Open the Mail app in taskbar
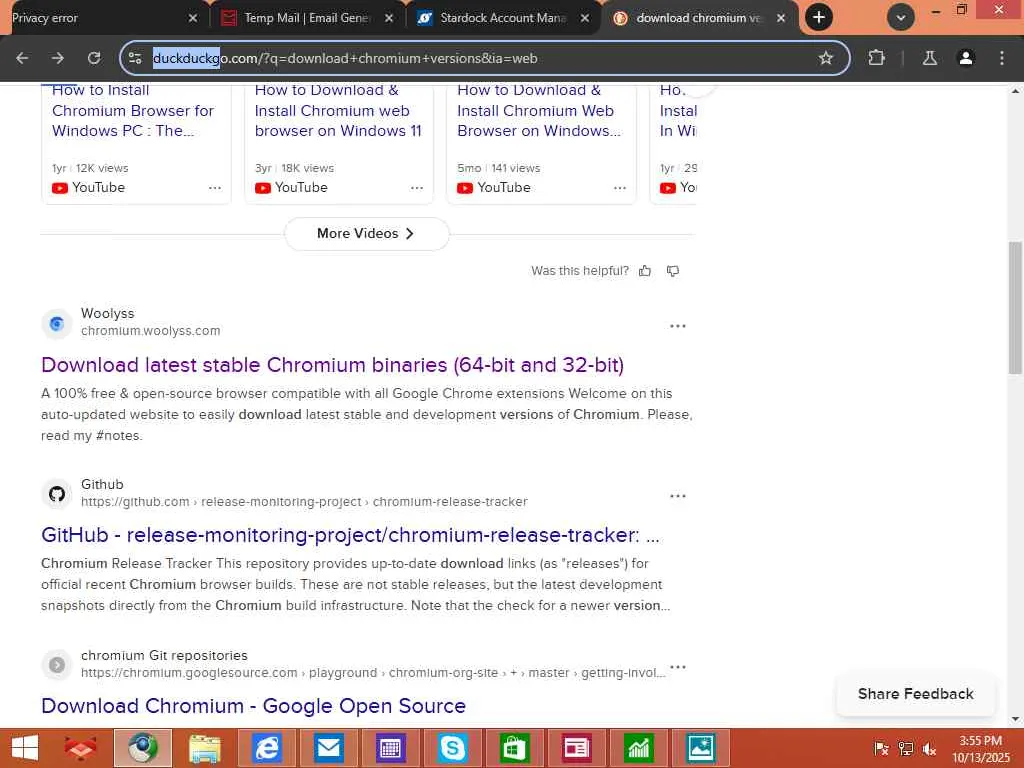The width and height of the screenshot is (1024, 768). coord(328,748)
